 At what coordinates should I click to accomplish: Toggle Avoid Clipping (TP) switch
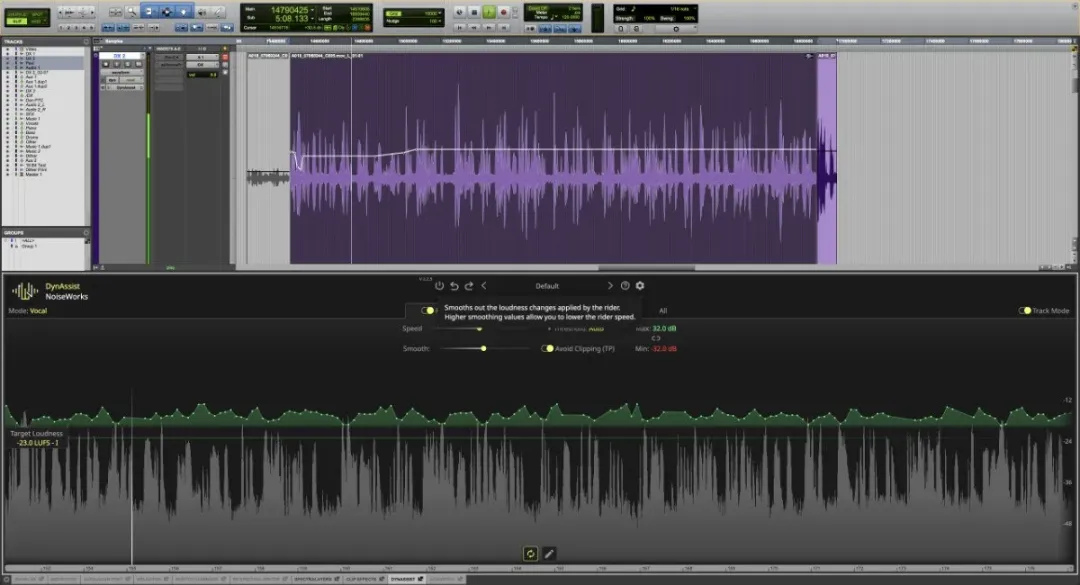(548, 349)
